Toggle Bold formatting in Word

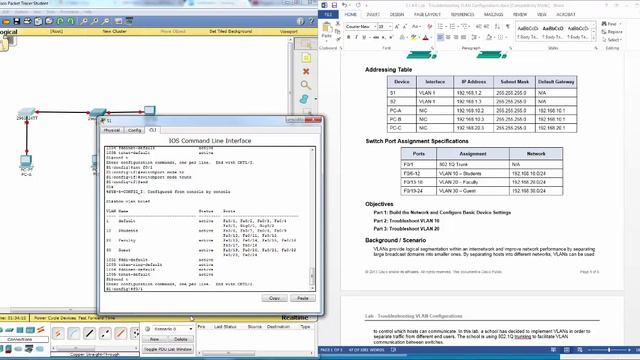pyautogui.click(x=349, y=37)
